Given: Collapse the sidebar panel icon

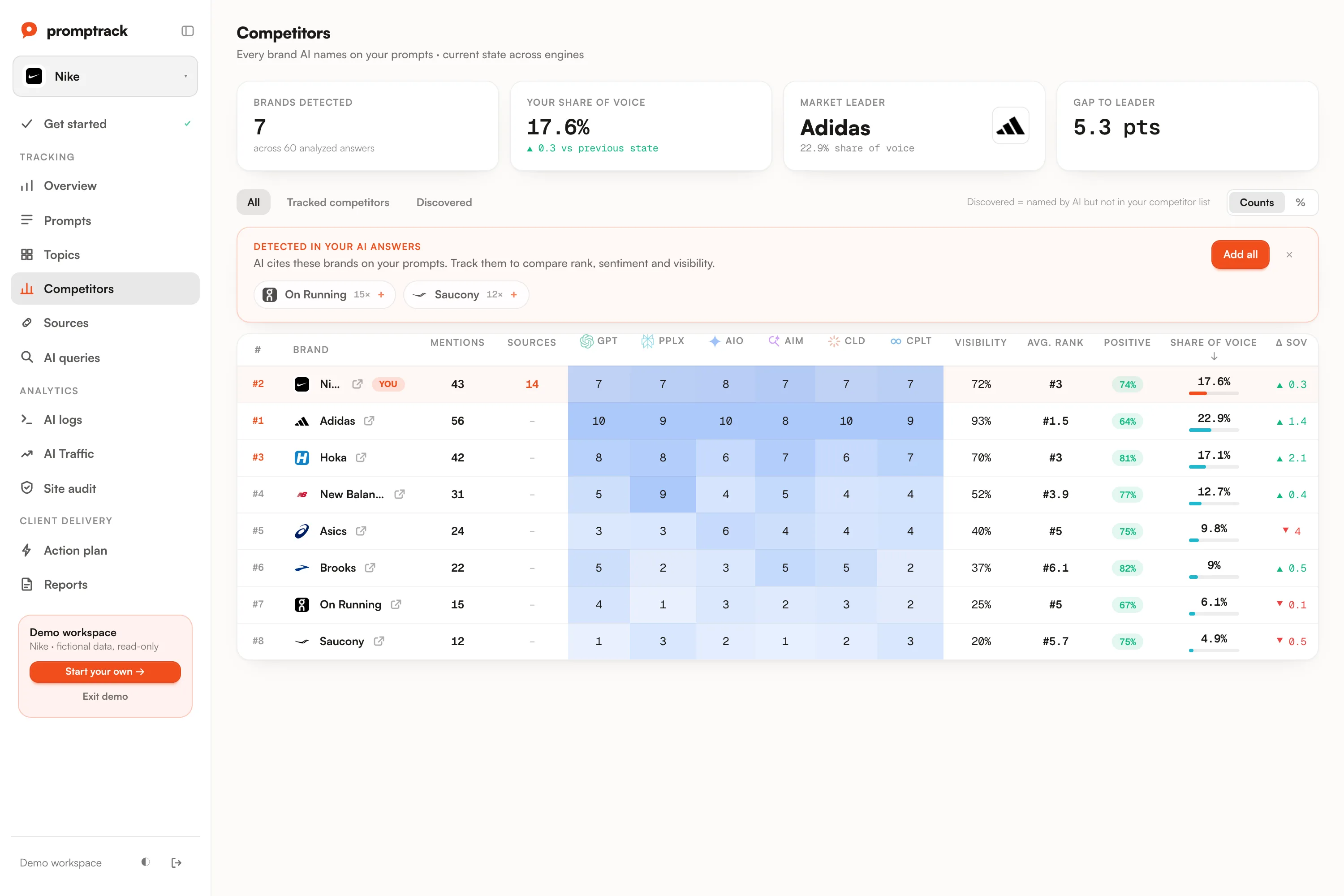Looking at the screenshot, I should [x=187, y=31].
